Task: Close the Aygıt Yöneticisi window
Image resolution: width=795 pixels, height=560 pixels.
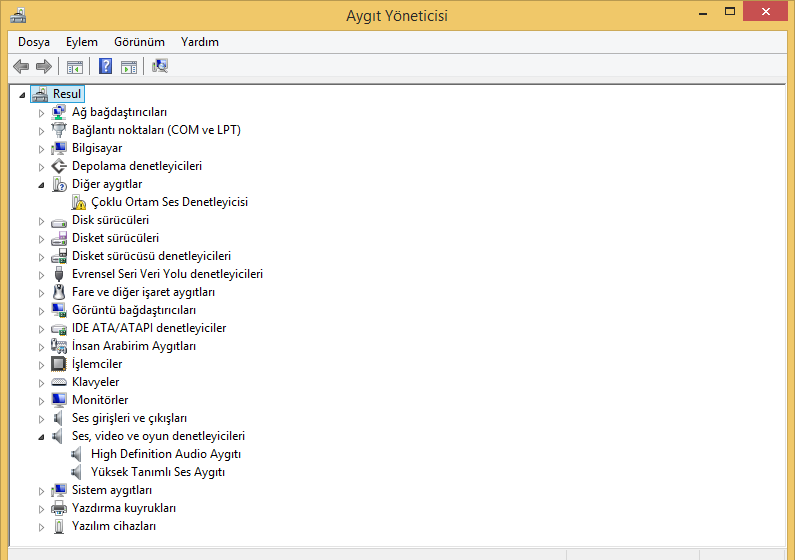Action: [766, 11]
